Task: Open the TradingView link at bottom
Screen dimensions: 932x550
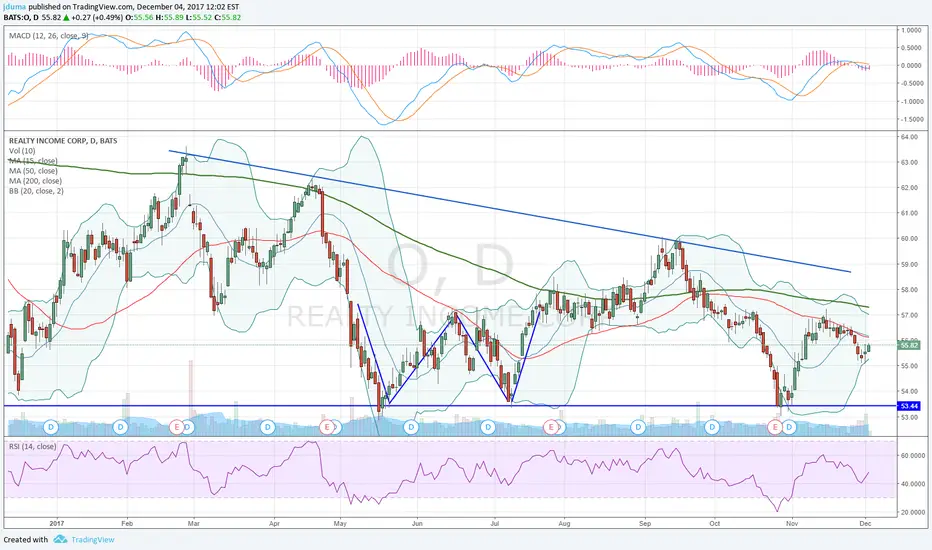Action: pos(93,540)
